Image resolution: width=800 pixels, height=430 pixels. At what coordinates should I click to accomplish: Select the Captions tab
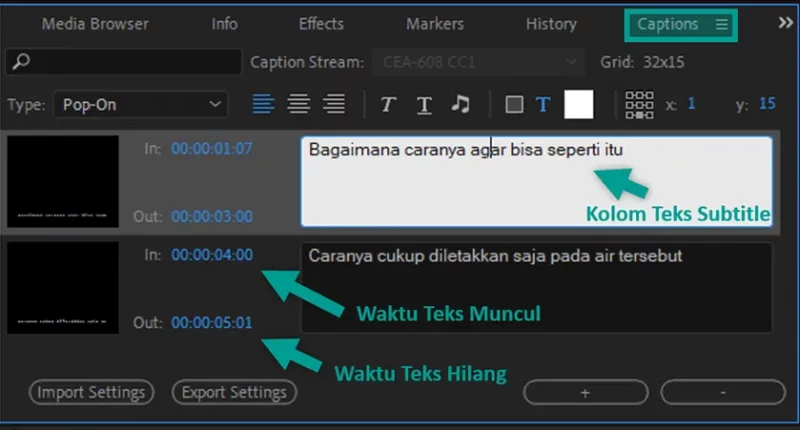point(667,24)
